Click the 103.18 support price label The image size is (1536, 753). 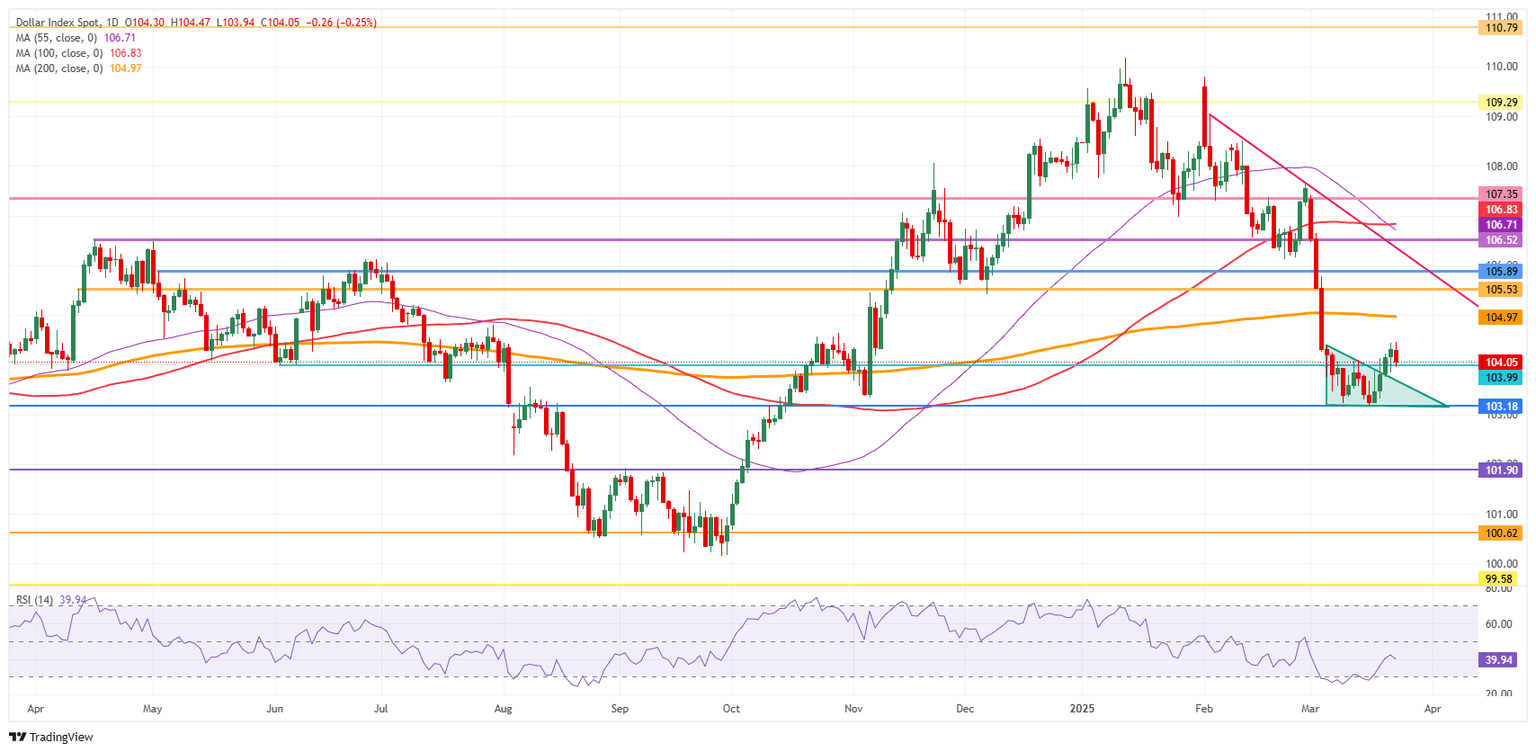point(1503,406)
